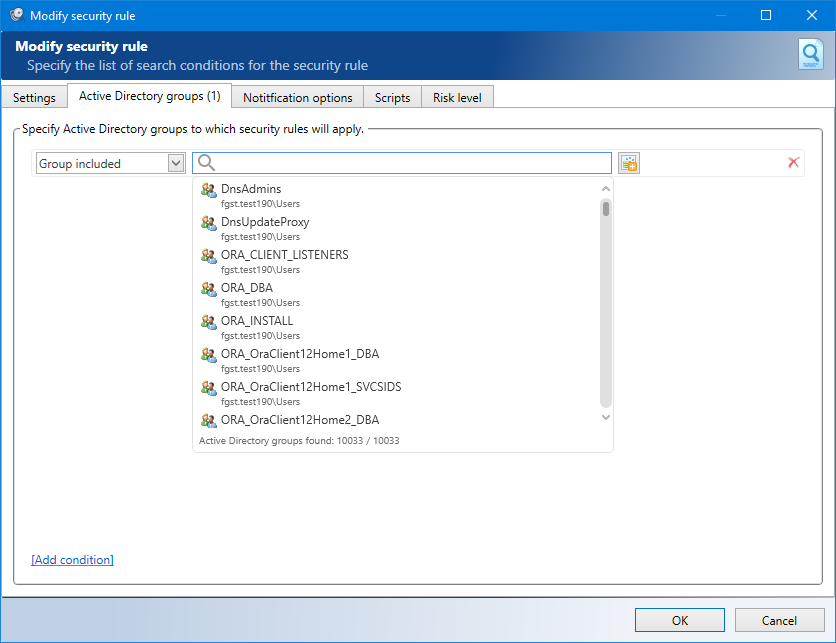The image size is (836, 643).
Task: Click the [Add condition] link
Action: [x=73, y=560]
